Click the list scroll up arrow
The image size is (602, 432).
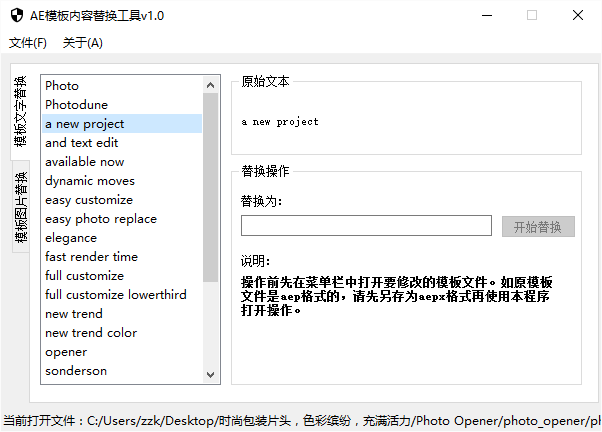pos(210,85)
